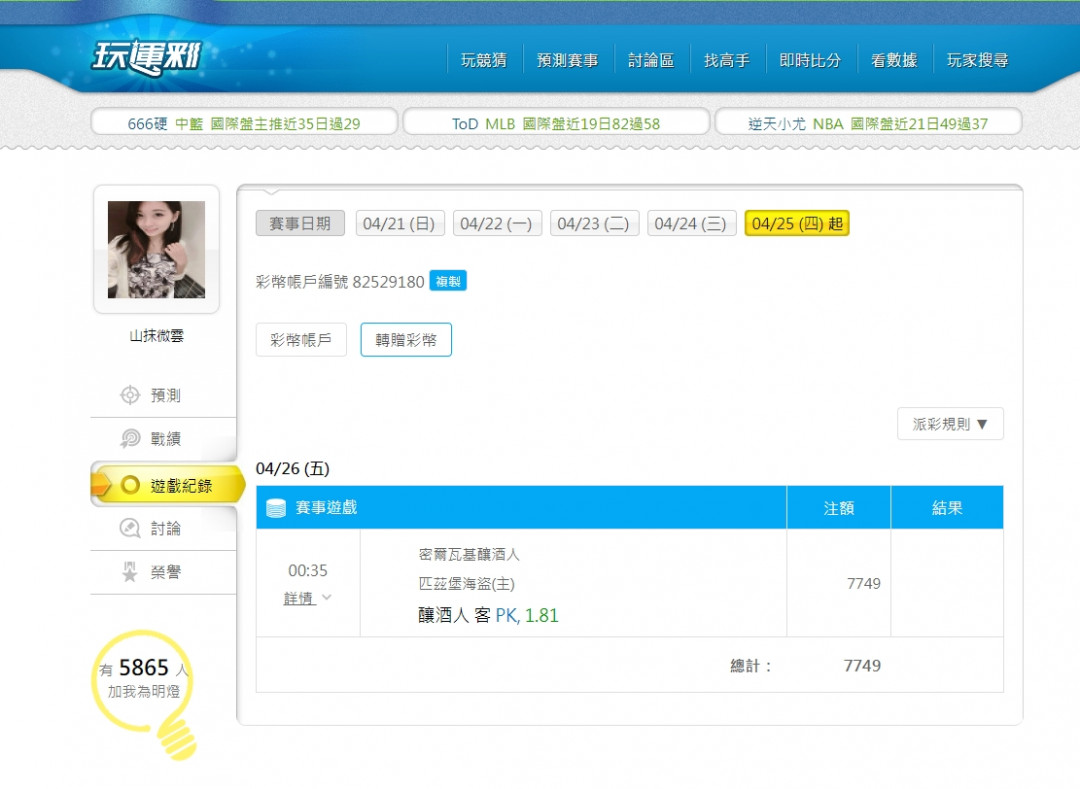Click the 結果 column header
Image resolution: width=1080 pixels, height=789 pixels.
[947, 508]
